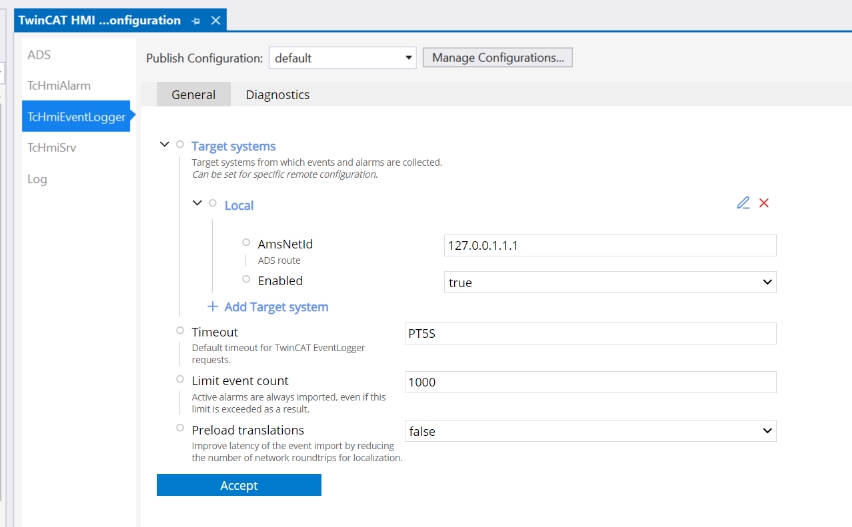
Task: Click the AmsNetId label
Action: pyautogui.click(x=285, y=244)
